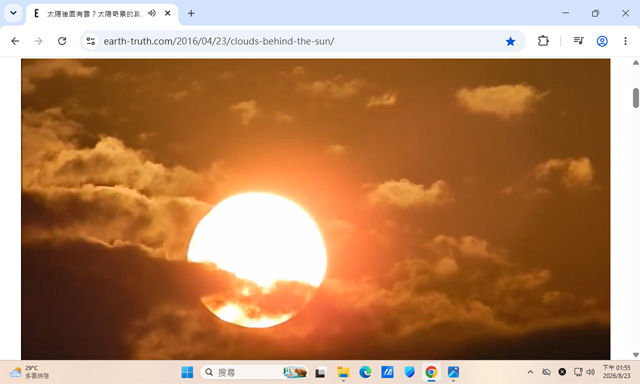The height and width of the screenshot is (384, 640).
Task: Open the network tray icon
Action: click(578, 372)
